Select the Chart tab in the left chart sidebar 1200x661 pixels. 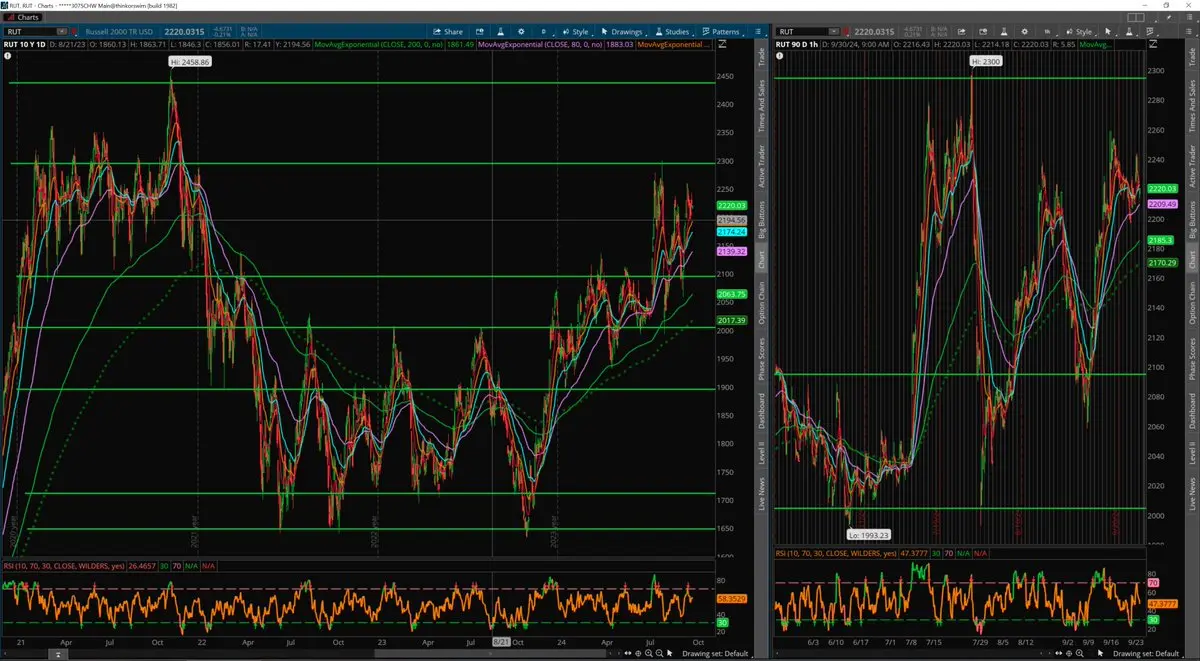click(761, 260)
